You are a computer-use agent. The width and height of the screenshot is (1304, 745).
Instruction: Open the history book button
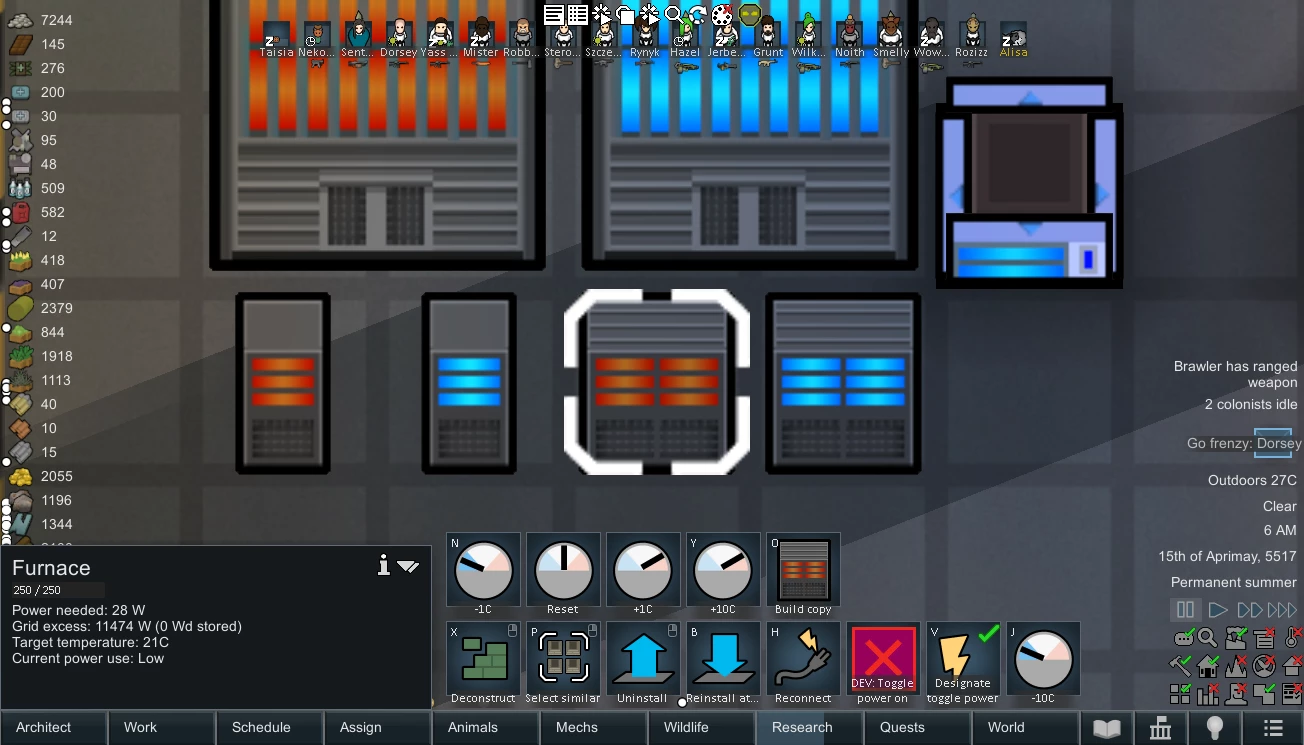tap(1107, 728)
